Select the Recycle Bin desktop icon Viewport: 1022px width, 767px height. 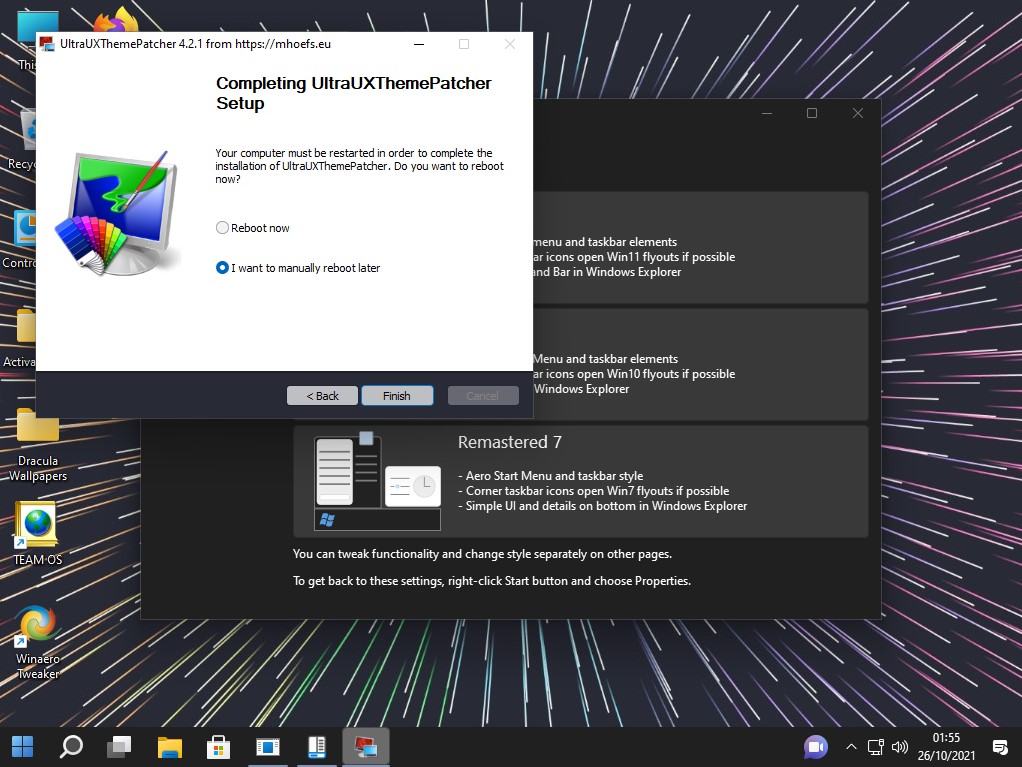21,141
